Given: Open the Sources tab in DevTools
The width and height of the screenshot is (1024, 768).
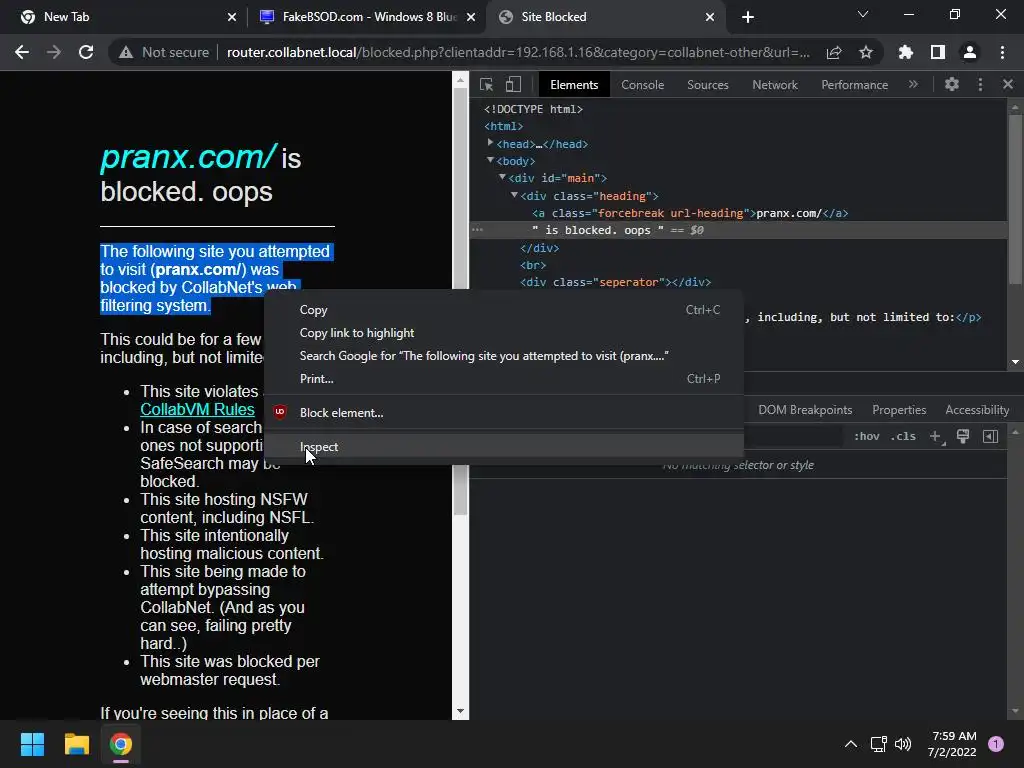Looking at the screenshot, I should (x=708, y=85).
